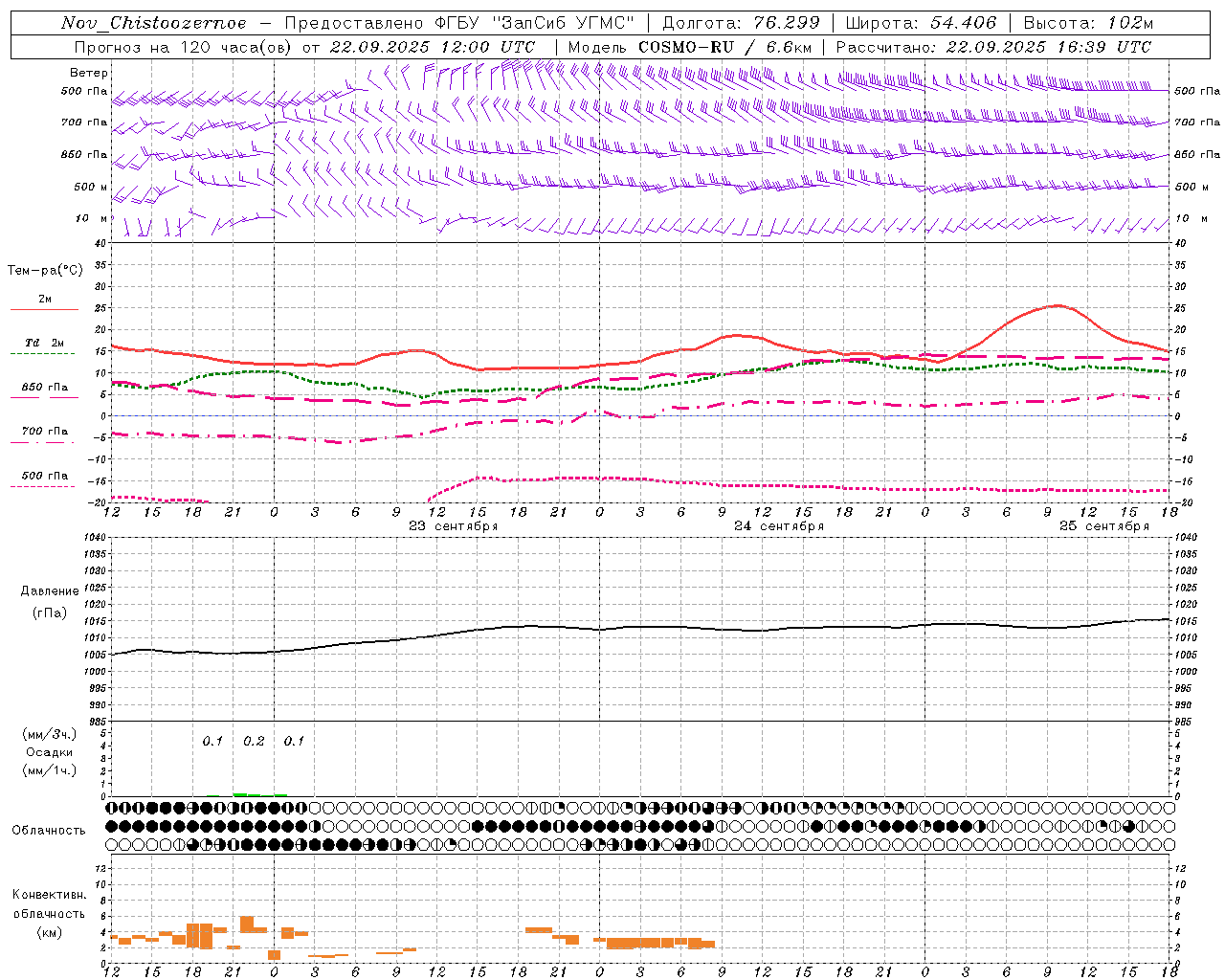Click the Прогноз на 120 часа(ов) text
Screen dimensions: 1225x980
pos(183,47)
